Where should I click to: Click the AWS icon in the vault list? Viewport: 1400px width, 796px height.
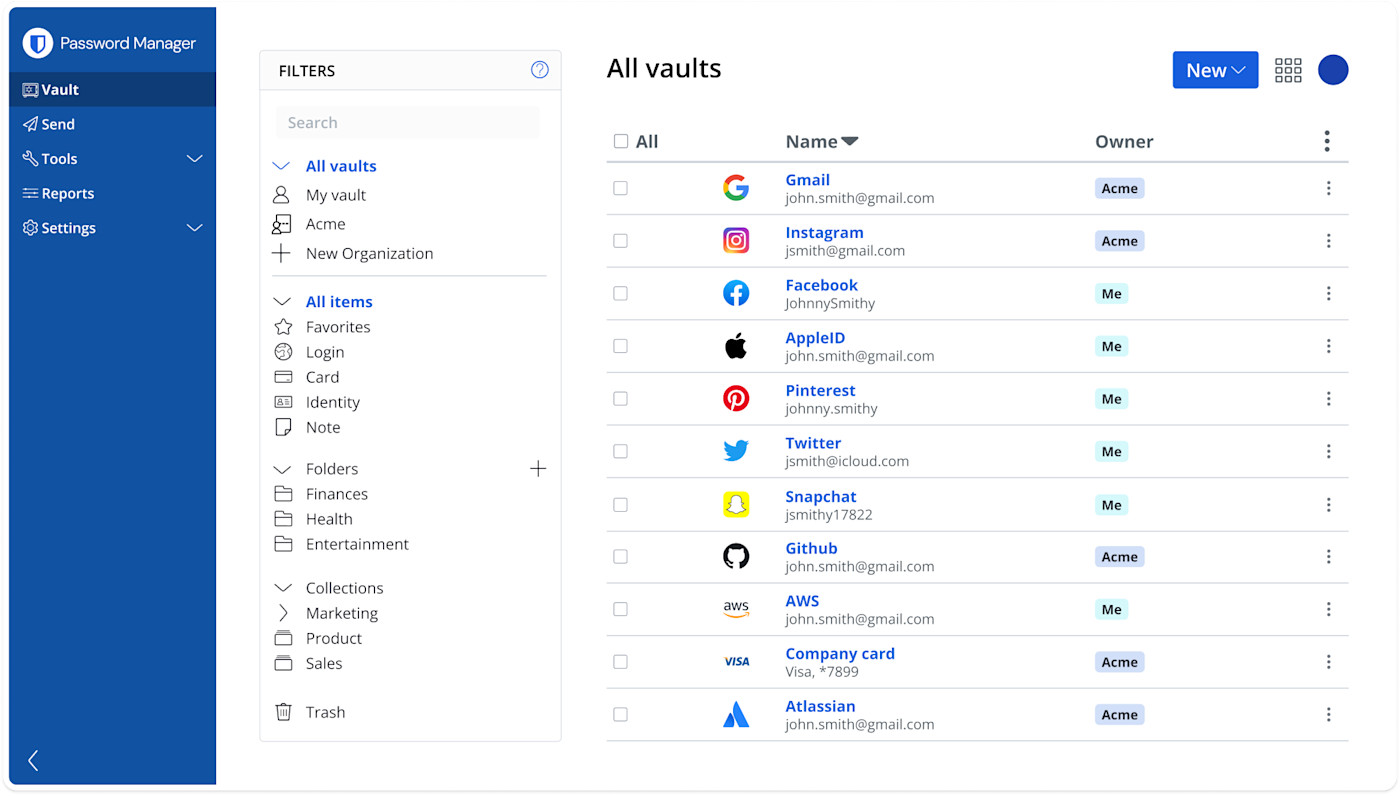click(736, 609)
